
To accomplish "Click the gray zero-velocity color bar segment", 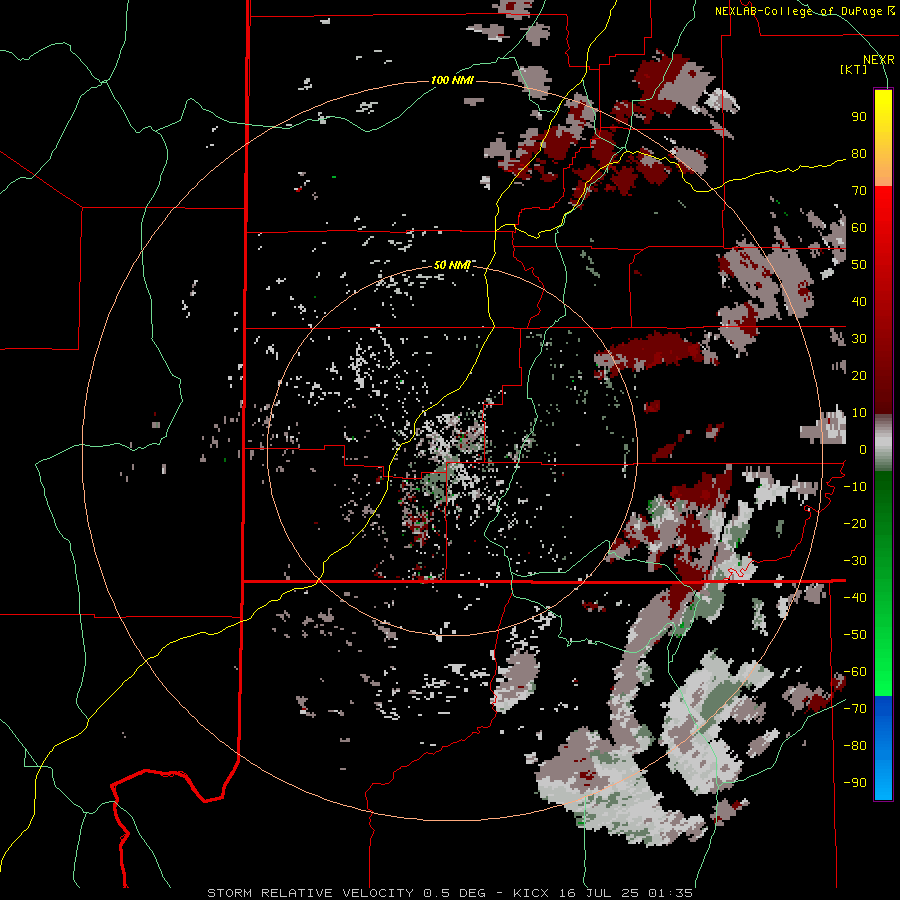I will 883,443.
